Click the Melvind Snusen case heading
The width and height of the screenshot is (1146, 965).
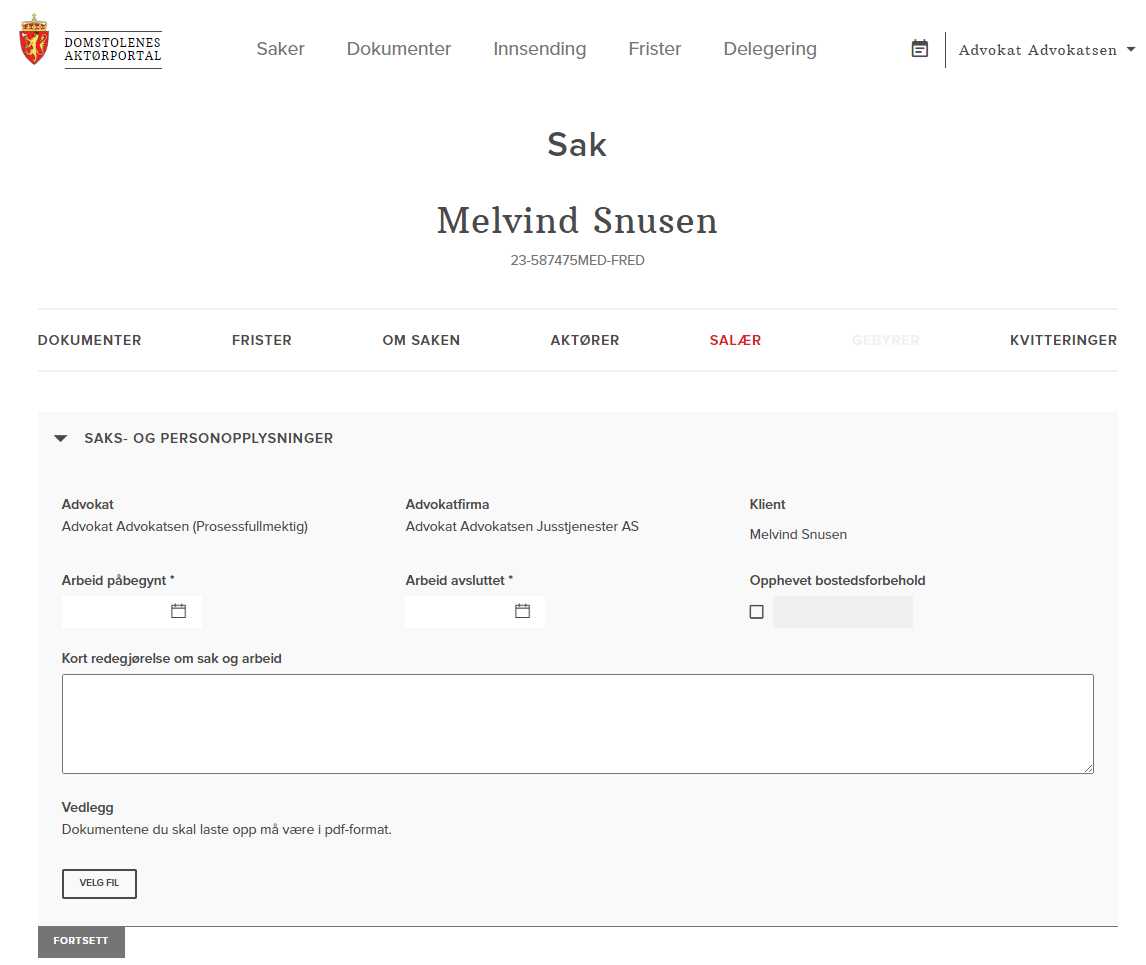tap(577, 221)
